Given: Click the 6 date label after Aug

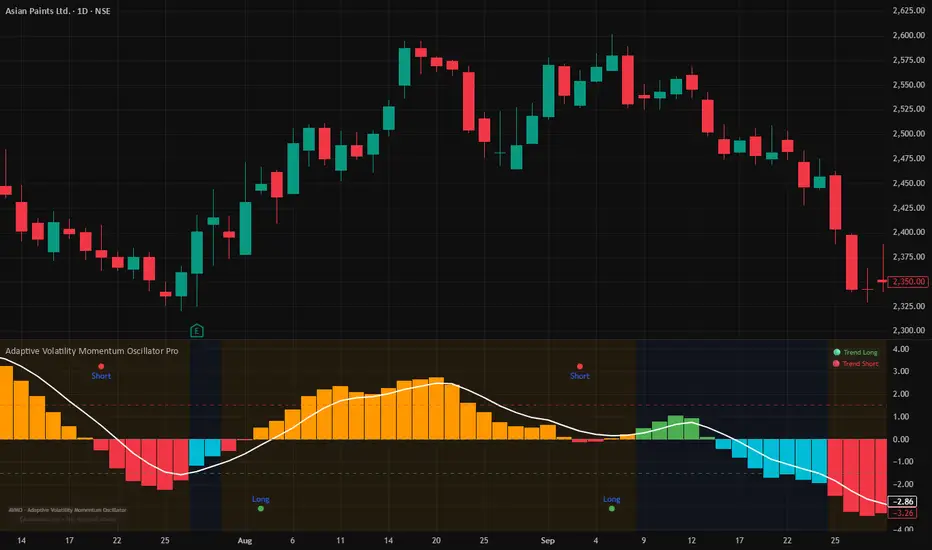Looking at the screenshot, I should pyautogui.click(x=292, y=540).
